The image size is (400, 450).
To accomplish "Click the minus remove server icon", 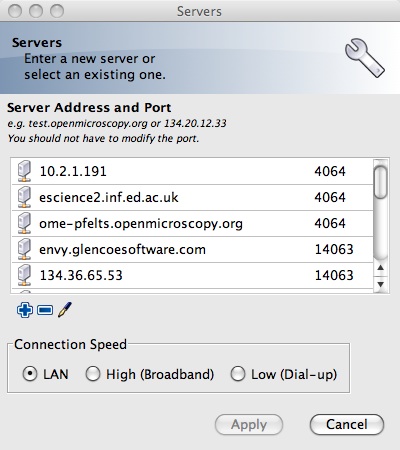I will pyautogui.click(x=45, y=310).
